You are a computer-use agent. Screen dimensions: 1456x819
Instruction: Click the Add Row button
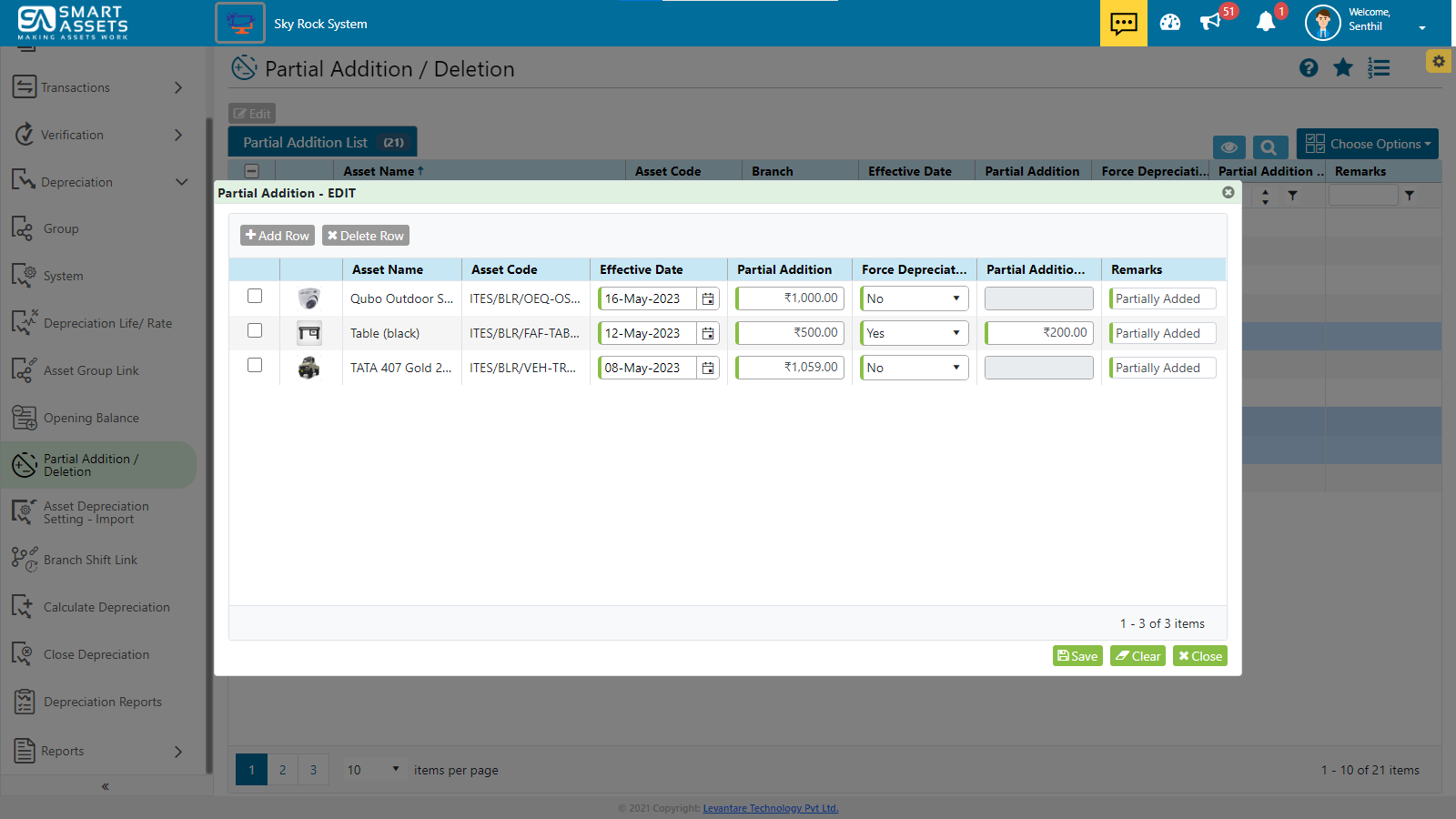277,235
